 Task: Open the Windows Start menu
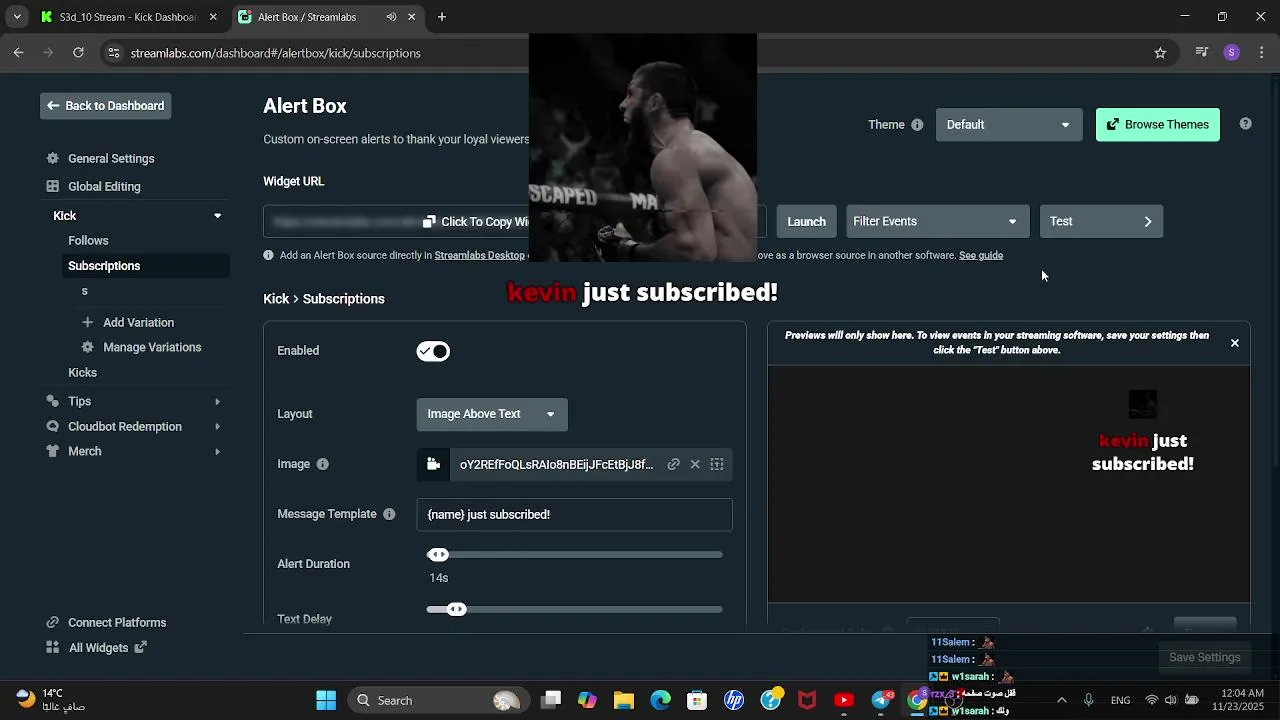[326, 700]
